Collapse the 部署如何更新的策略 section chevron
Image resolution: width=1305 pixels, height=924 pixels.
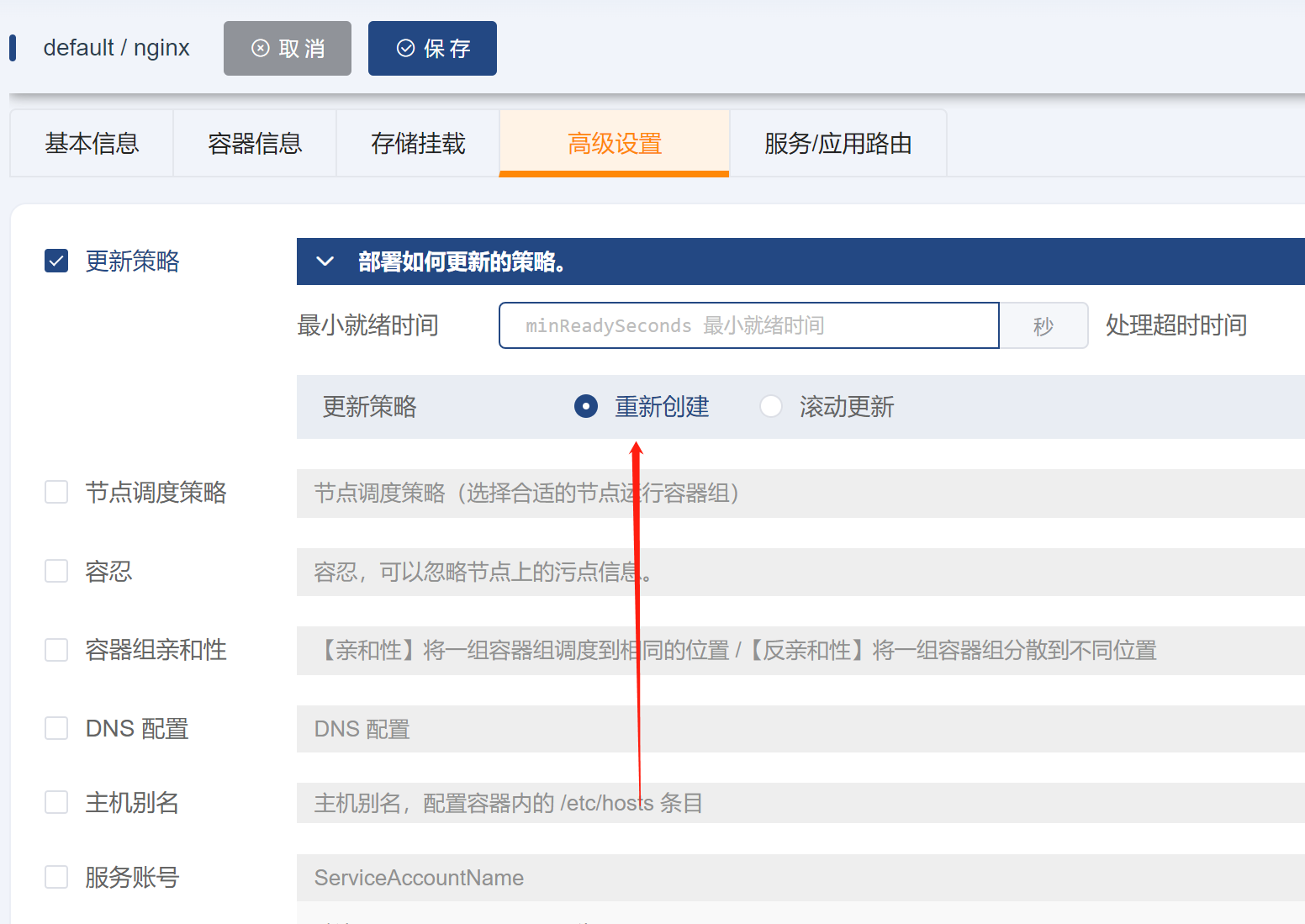[325, 261]
